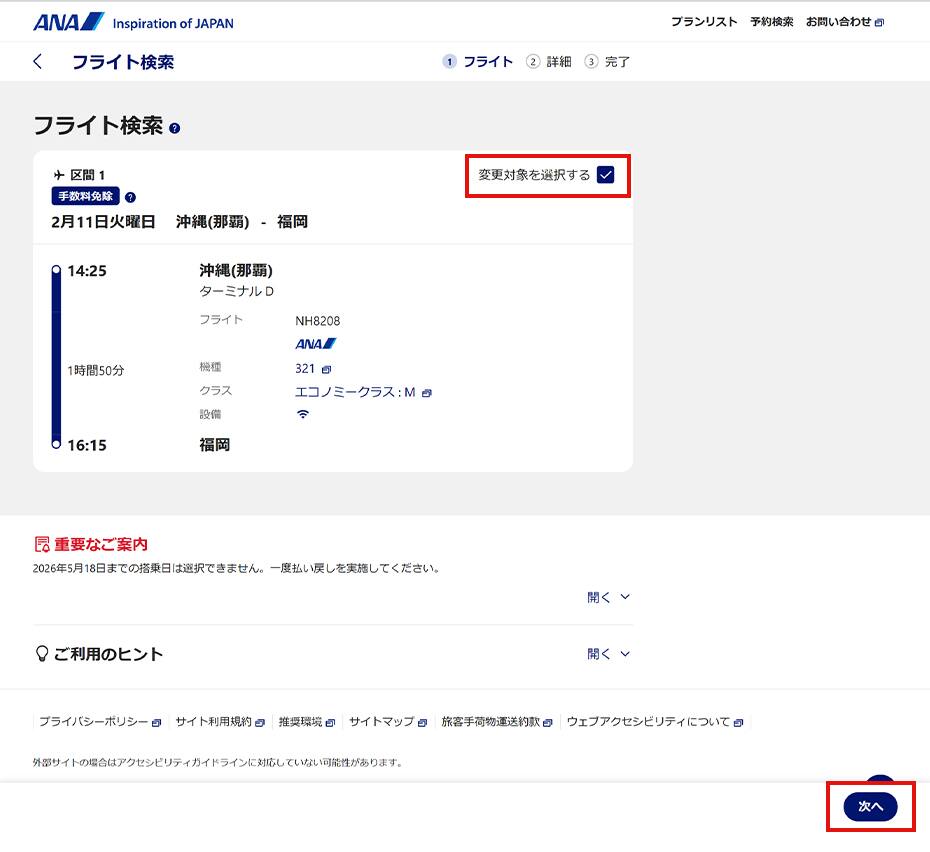This screenshot has height=852, width=930.
Task: Click the external link icon after エコノミークラス:M
Action: [427, 392]
